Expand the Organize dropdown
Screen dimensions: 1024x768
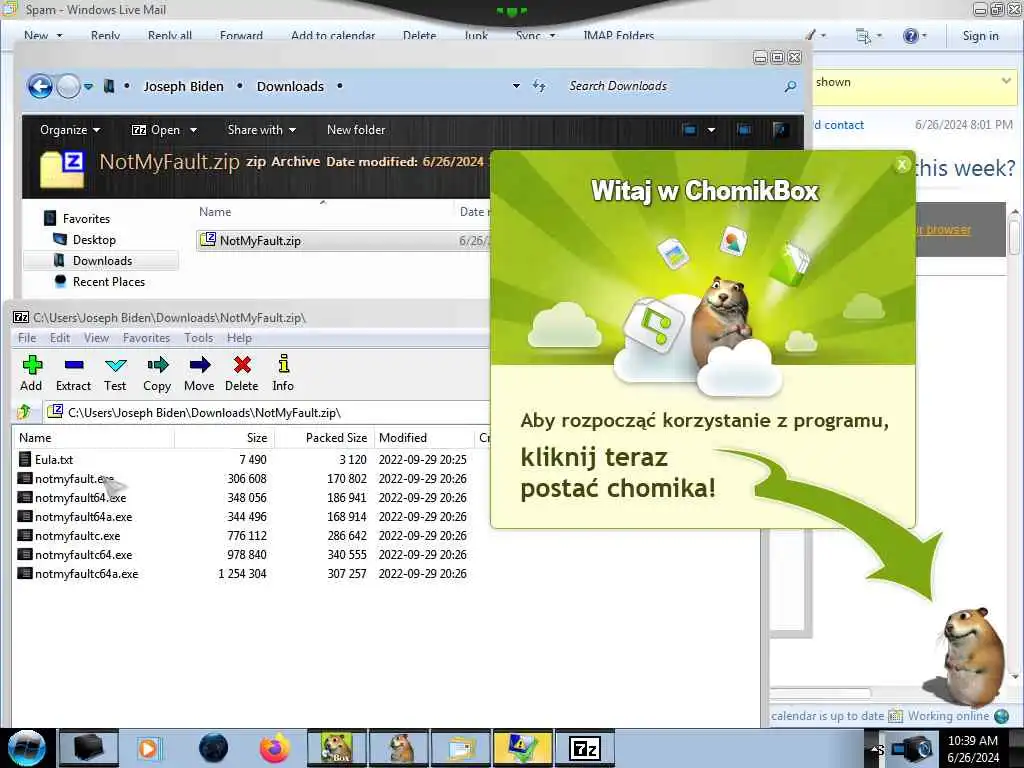70,130
